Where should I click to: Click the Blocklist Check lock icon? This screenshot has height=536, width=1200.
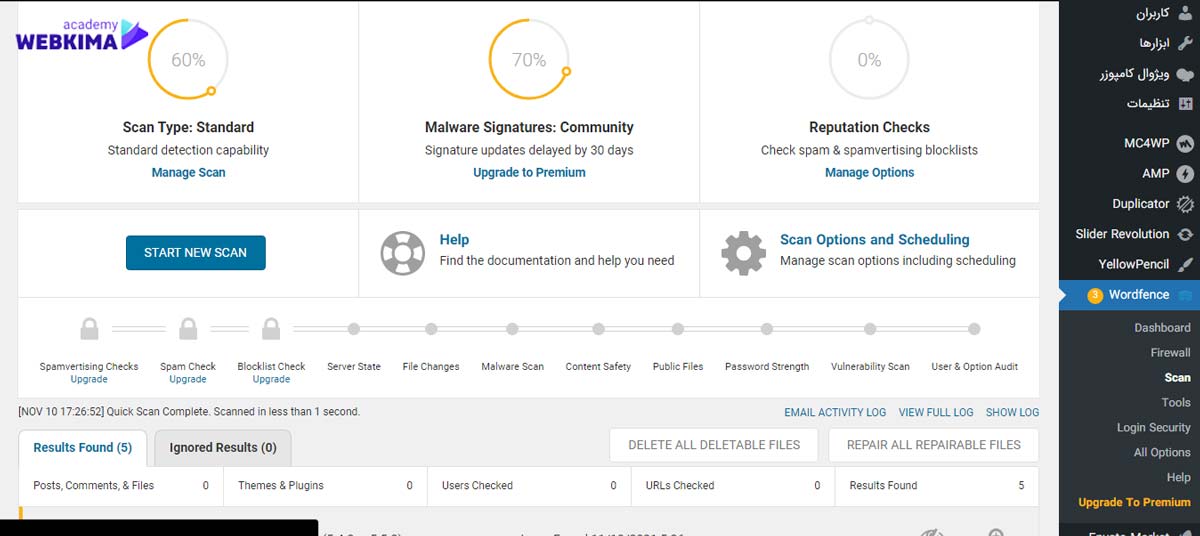click(x=271, y=329)
